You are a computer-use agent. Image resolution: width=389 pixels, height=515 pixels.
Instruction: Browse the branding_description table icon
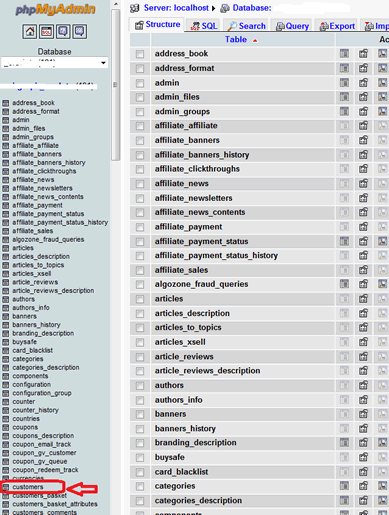[x=344, y=443]
